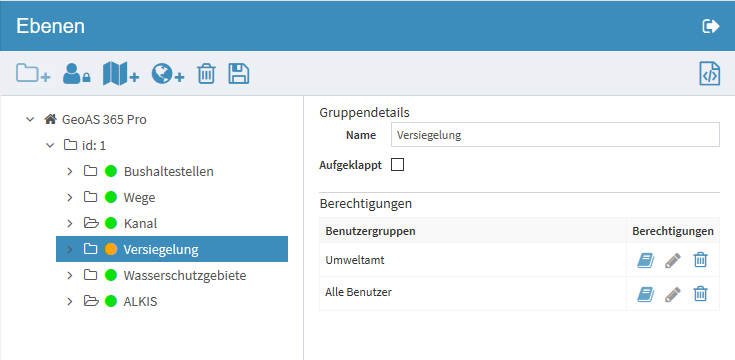The image size is (735, 360).
Task: Click the add globe web service icon
Action: [168, 74]
